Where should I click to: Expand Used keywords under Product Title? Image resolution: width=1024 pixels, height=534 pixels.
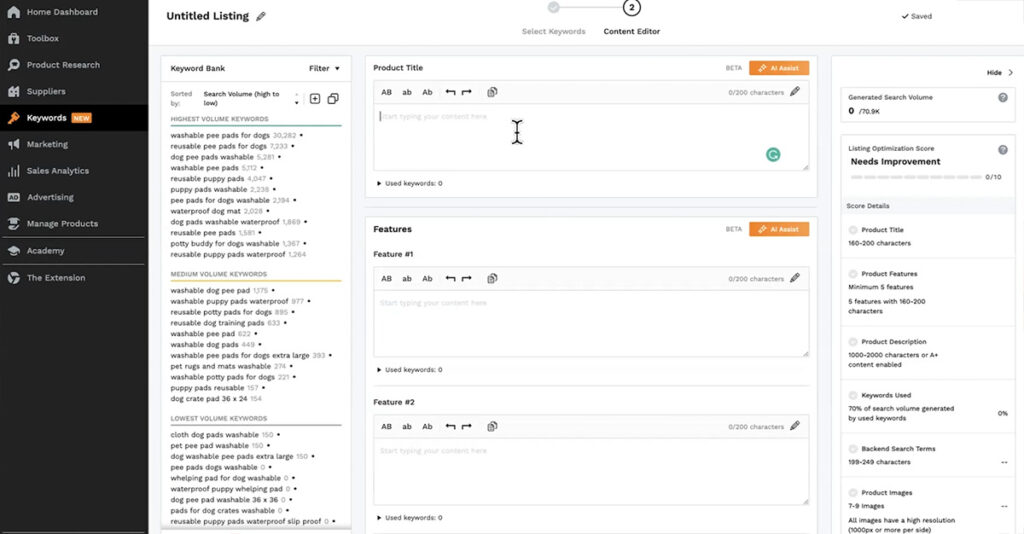(410, 183)
